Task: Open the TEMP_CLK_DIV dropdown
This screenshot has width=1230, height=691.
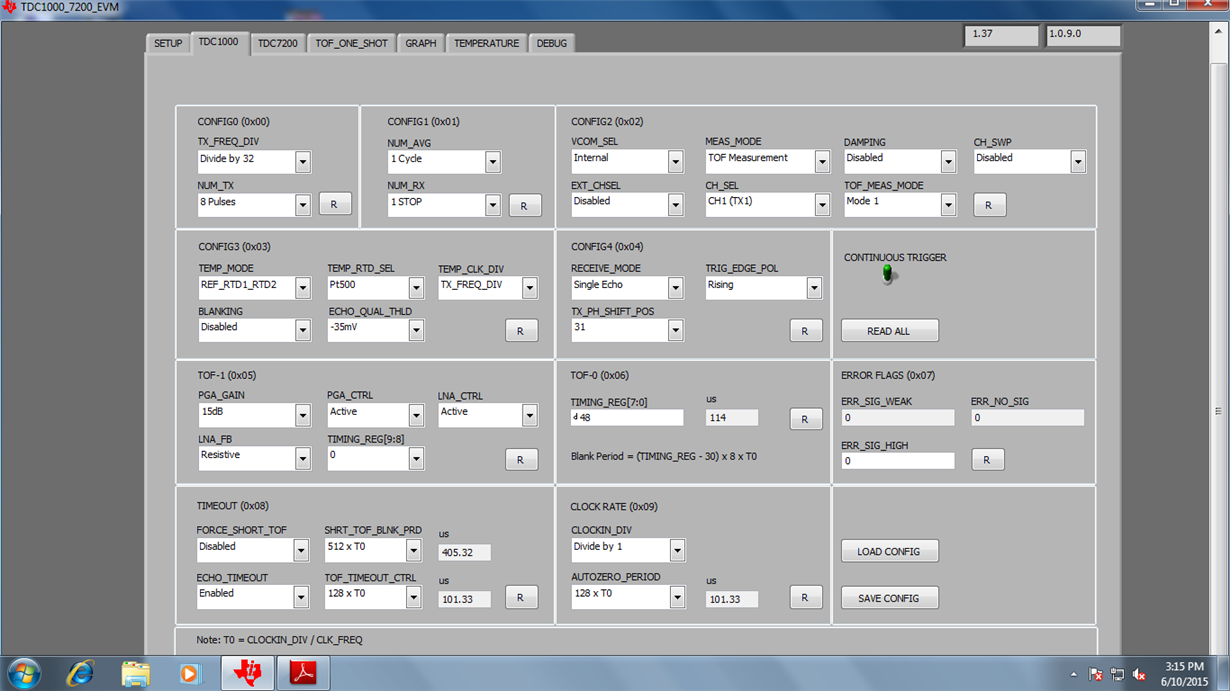Action: coord(530,288)
